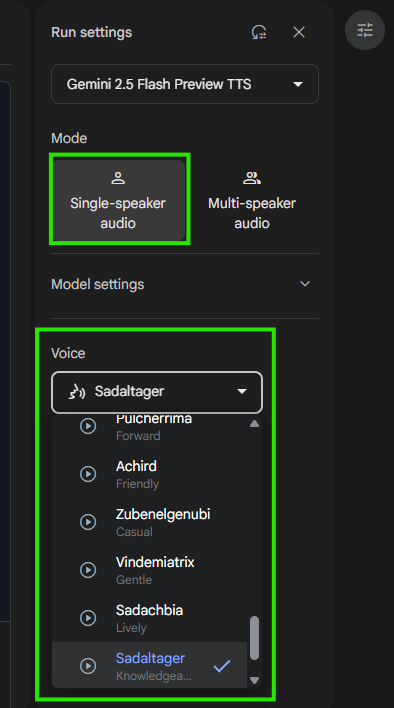Select the Sadachbia Lively voice option
The image size is (394, 708).
(x=149, y=618)
